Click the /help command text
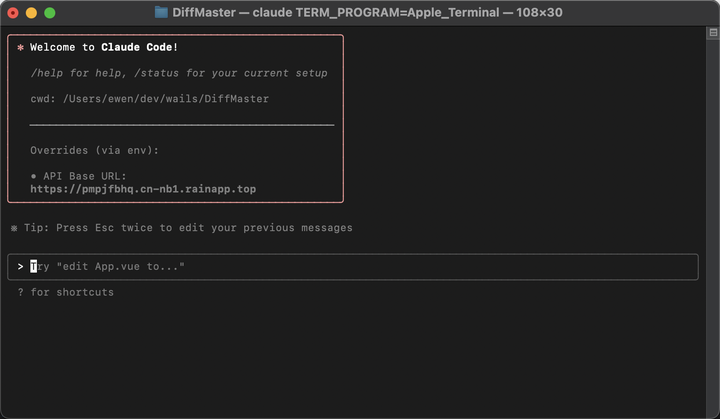The width and height of the screenshot is (720, 419). coord(43,73)
